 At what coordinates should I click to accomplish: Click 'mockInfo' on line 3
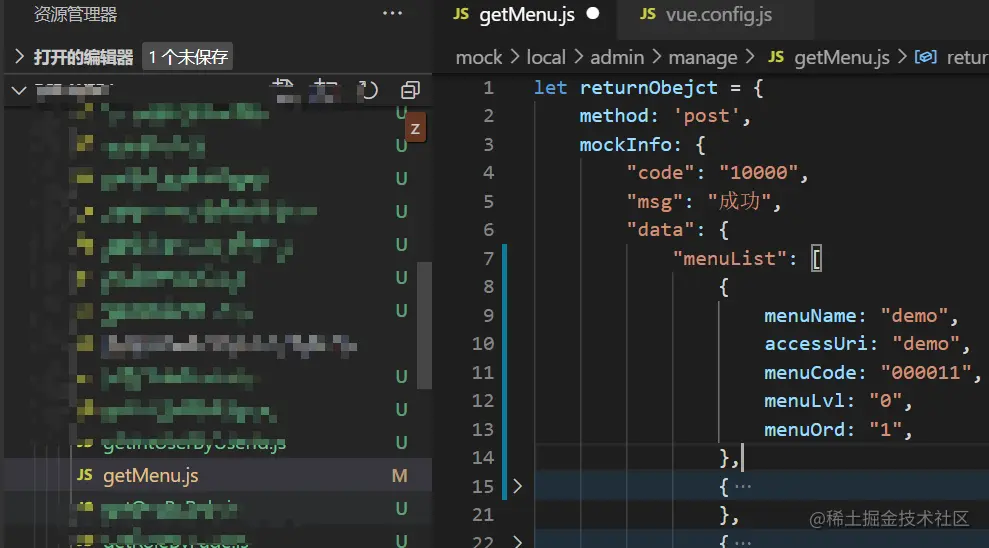coord(626,145)
